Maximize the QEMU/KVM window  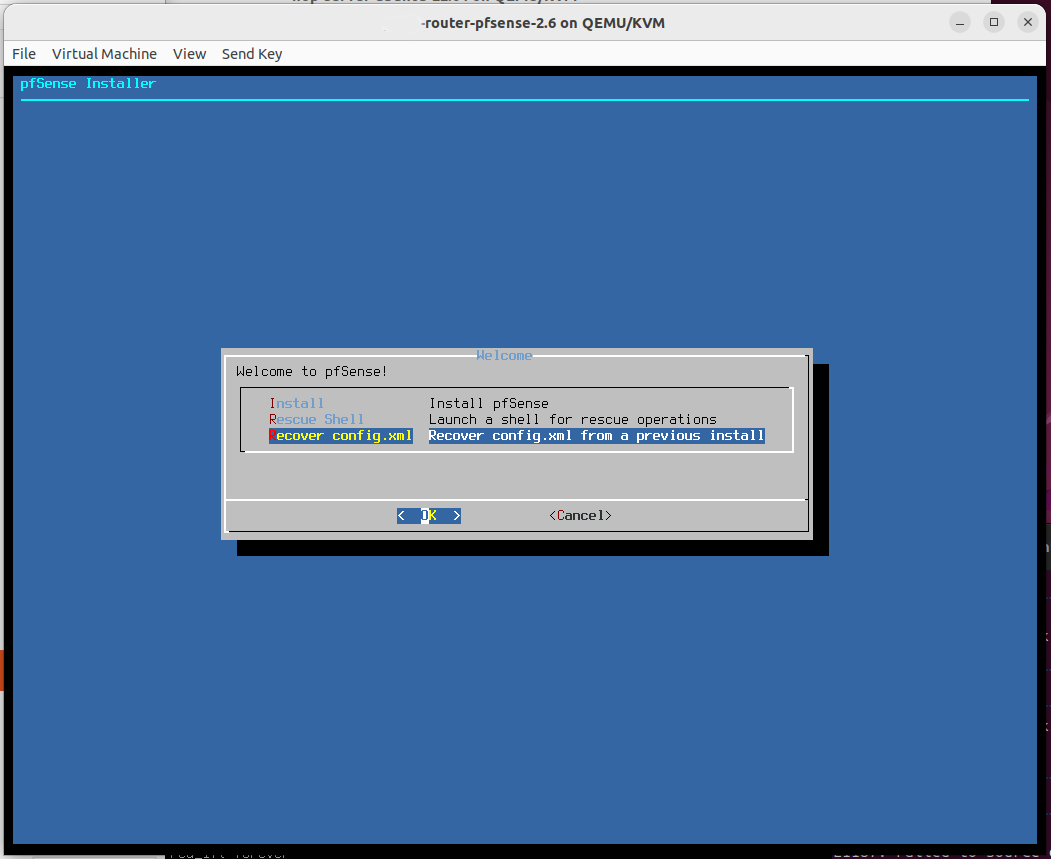point(994,23)
